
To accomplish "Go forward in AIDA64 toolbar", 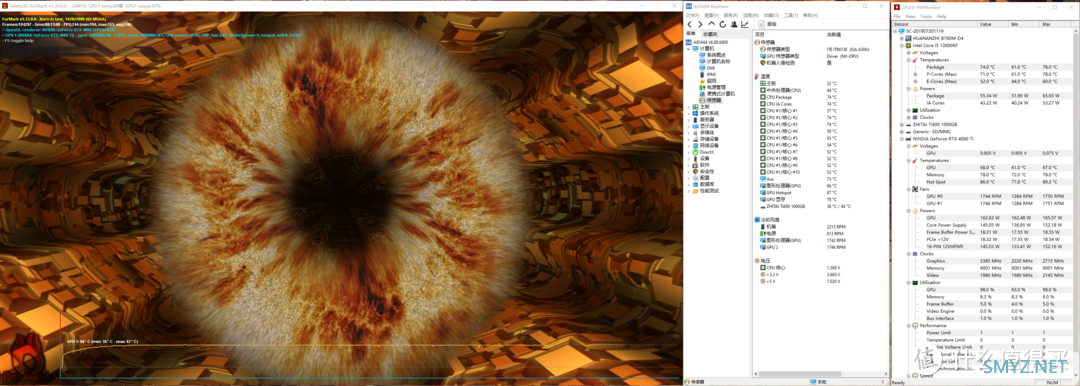I will click(x=700, y=24).
